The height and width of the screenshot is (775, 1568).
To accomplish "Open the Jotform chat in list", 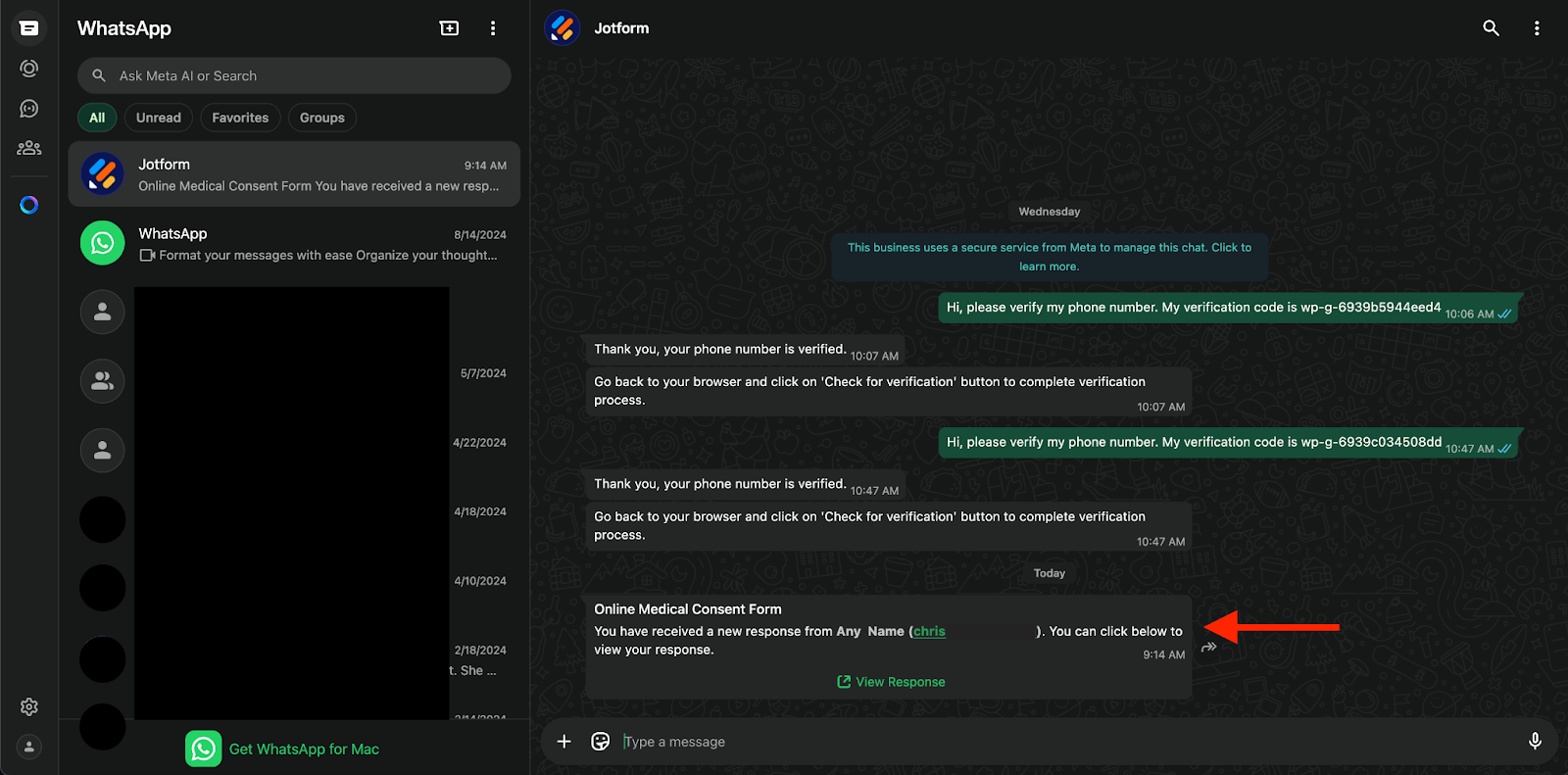I will click(x=294, y=174).
